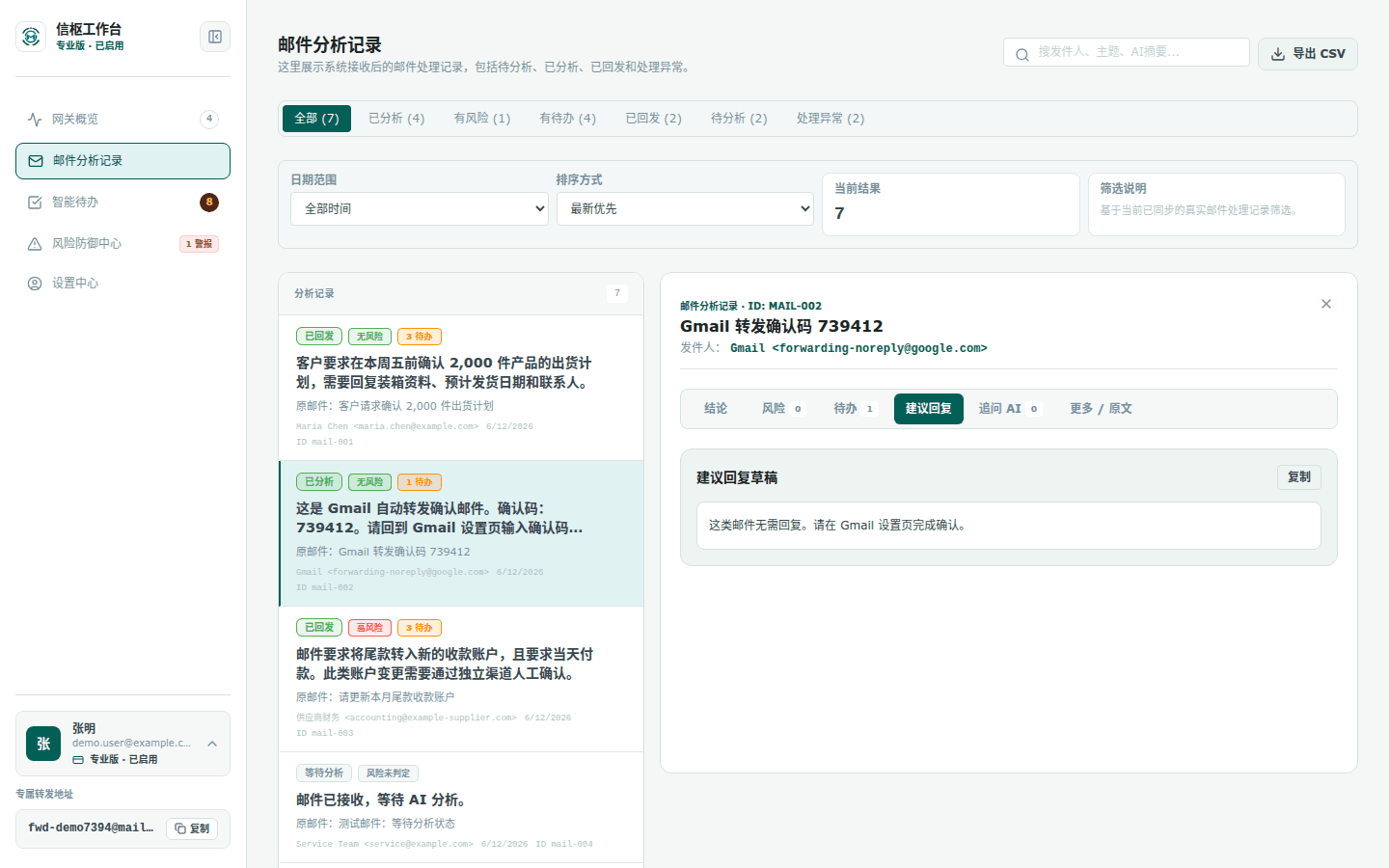Switch to the 结论 detail tab
This screenshot has height=868, width=1389.
pyautogui.click(x=716, y=409)
